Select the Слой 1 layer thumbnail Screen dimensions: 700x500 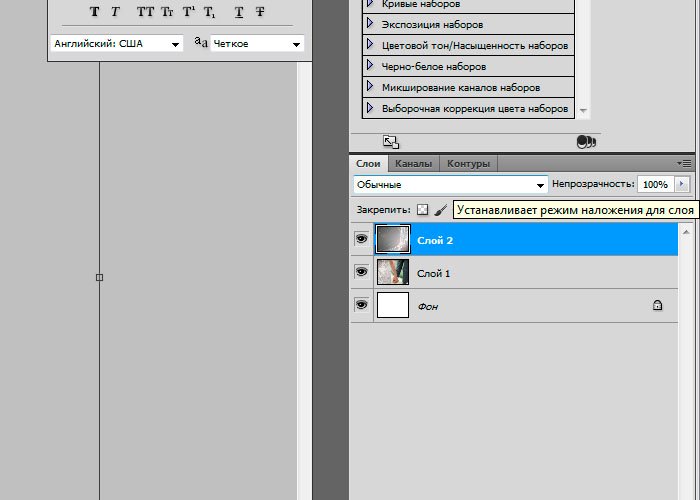click(392, 273)
